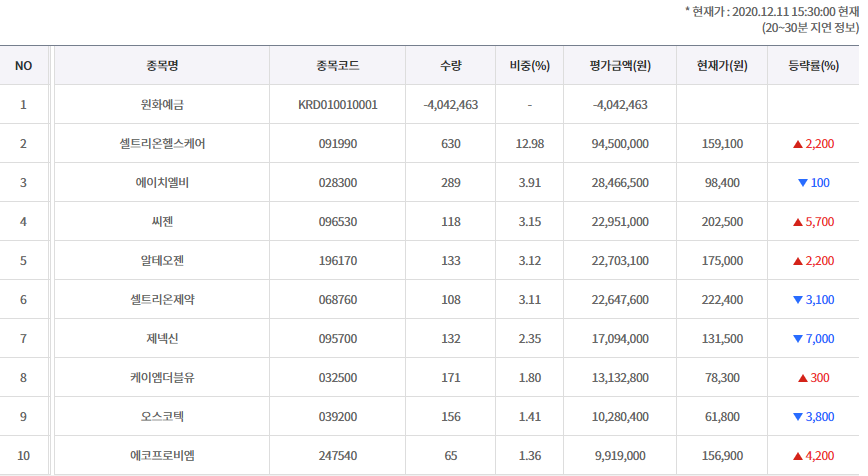Click the red up change 4,200 for 에코프로비엠
This screenshot has height=476, width=868.
pyautogui.click(x=814, y=456)
